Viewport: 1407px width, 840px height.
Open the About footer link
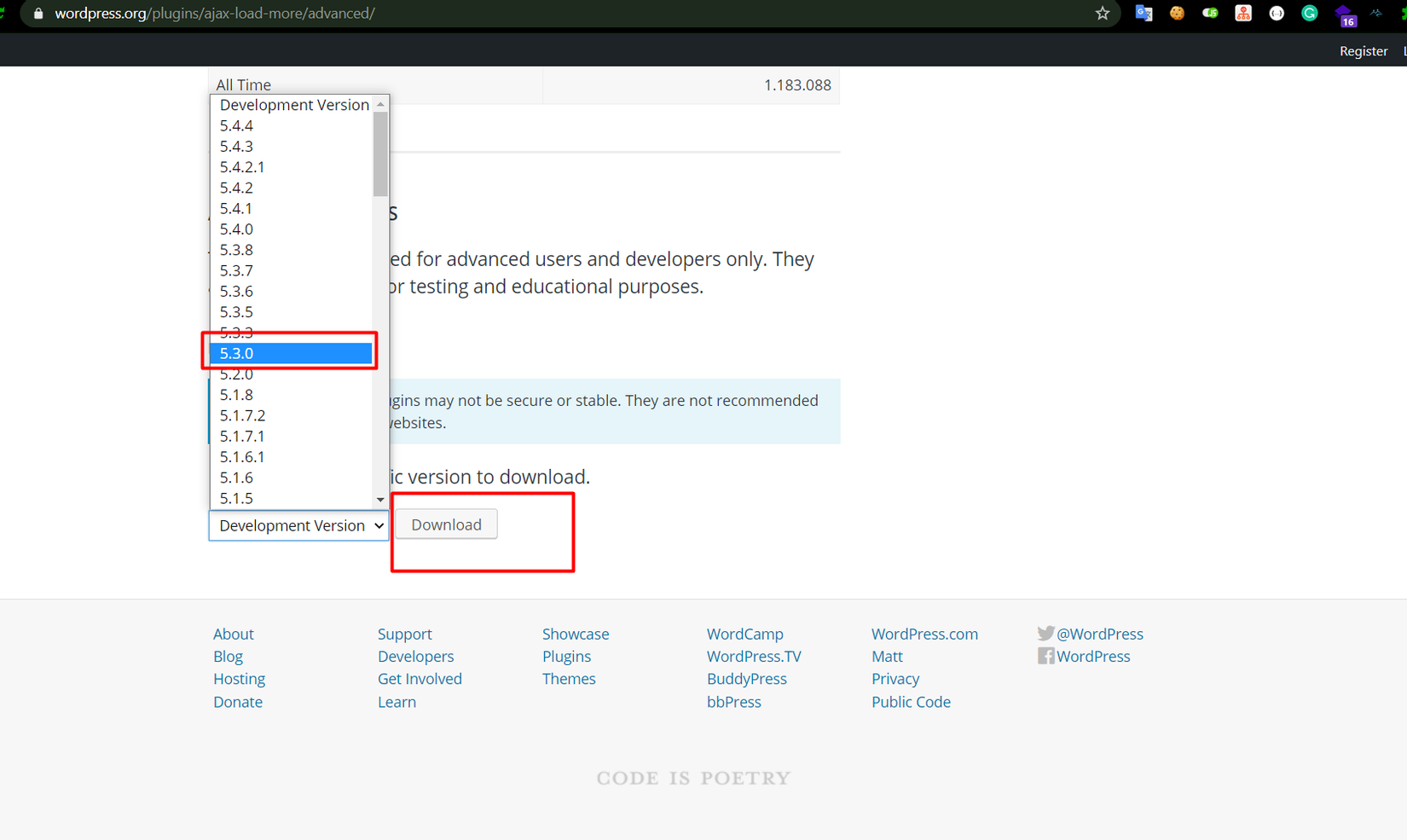[x=234, y=634]
